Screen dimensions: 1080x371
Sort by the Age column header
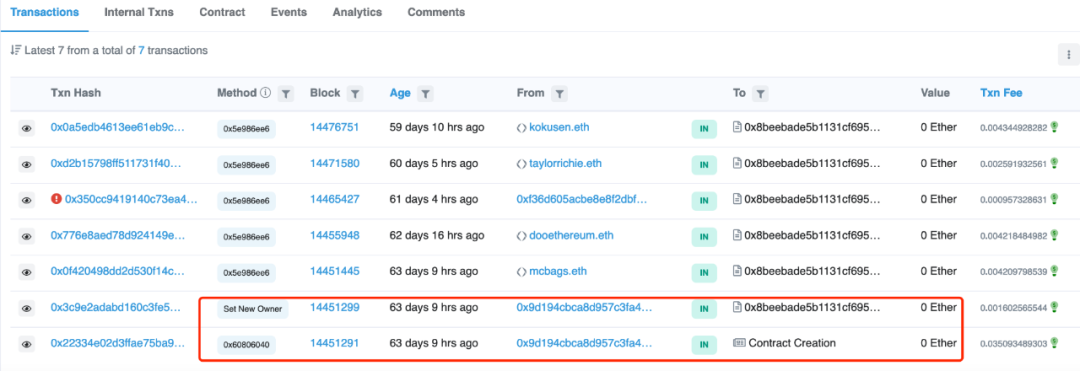400,93
